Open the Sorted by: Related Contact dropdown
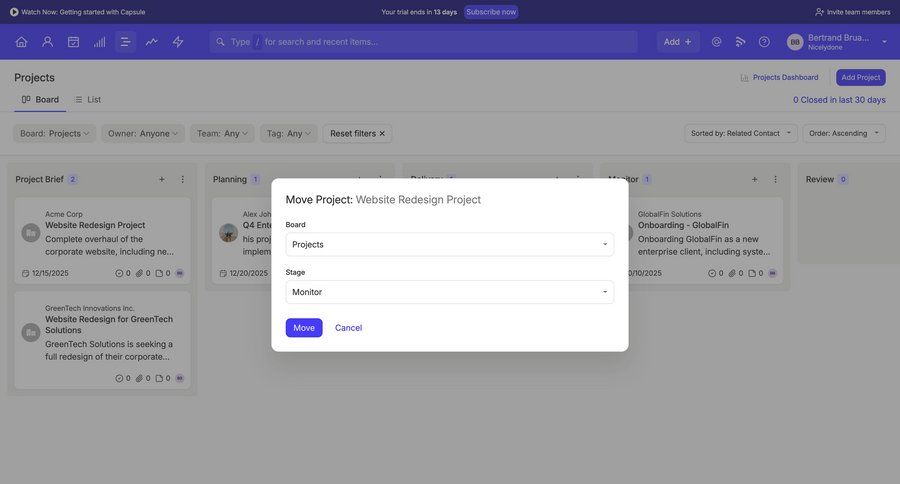Image resolution: width=900 pixels, height=484 pixels. [x=740, y=133]
